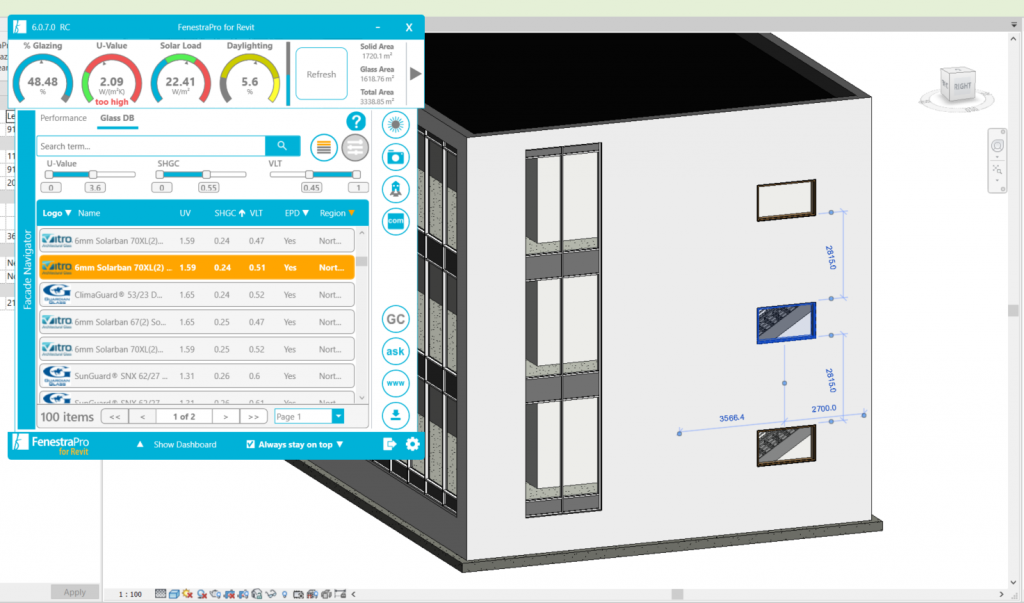Sort by Logo column arrow
The width and height of the screenshot is (1024, 603).
[68, 213]
